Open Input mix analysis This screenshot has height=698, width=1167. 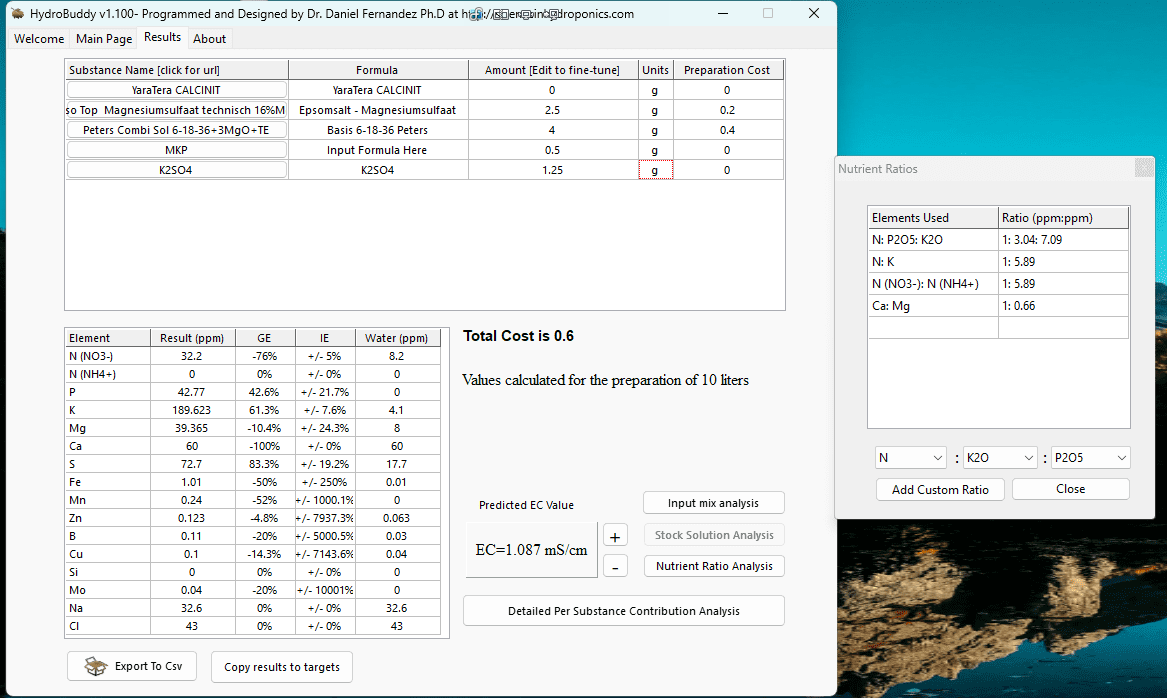click(713, 503)
